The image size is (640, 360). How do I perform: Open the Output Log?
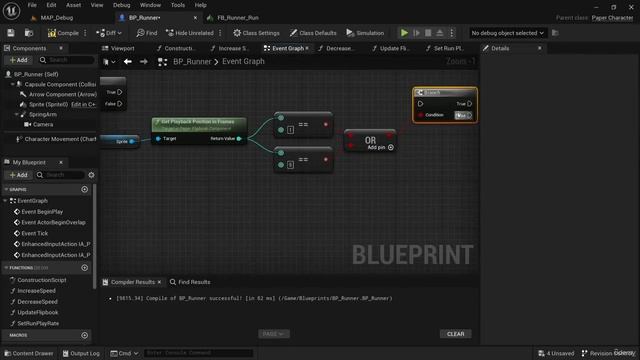[x=81, y=353]
